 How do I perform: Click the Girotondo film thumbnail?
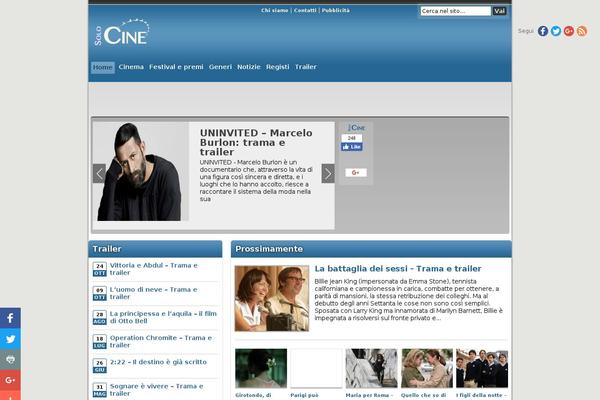[x=261, y=368]
